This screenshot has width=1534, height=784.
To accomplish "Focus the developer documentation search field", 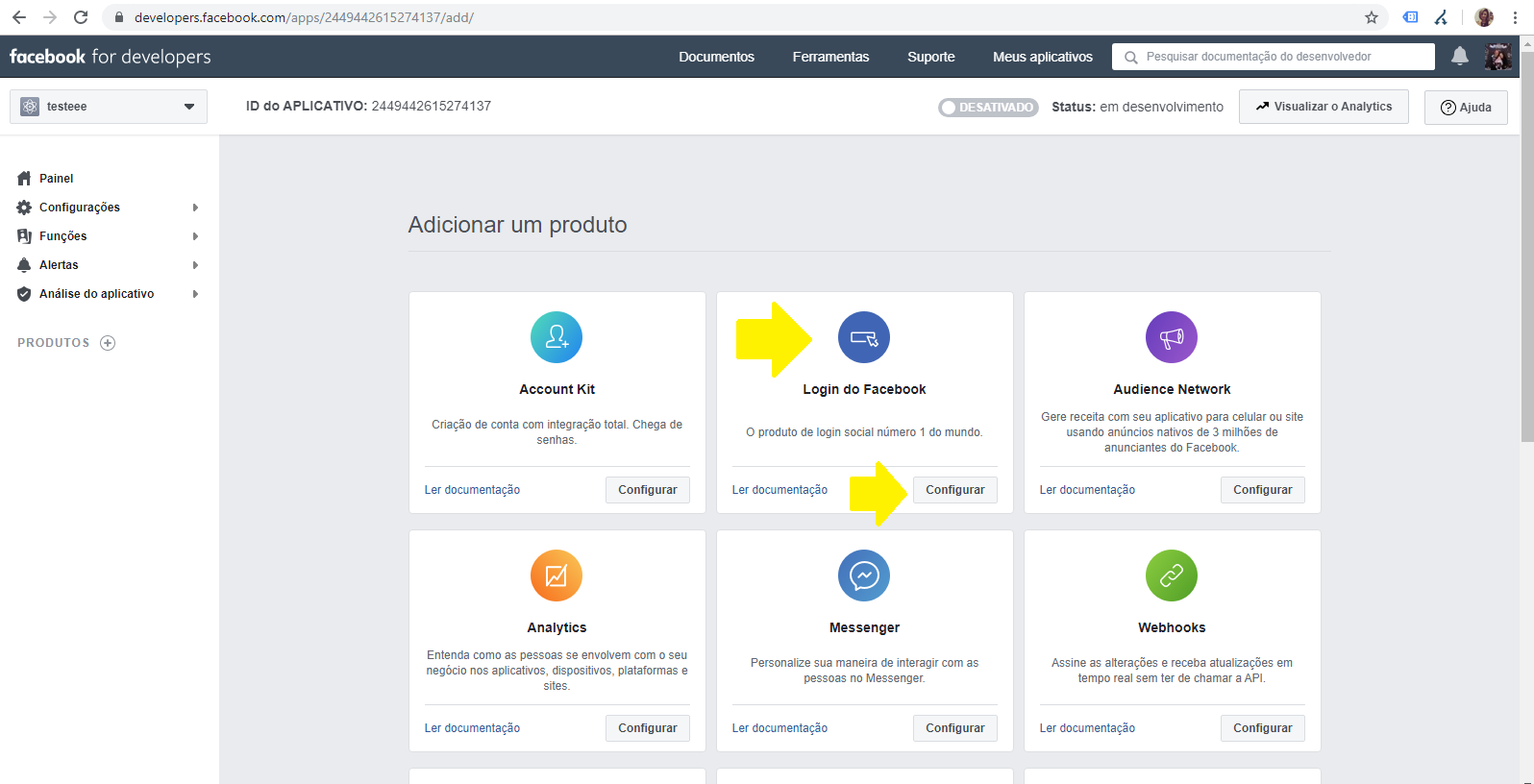I will 1274,57.
